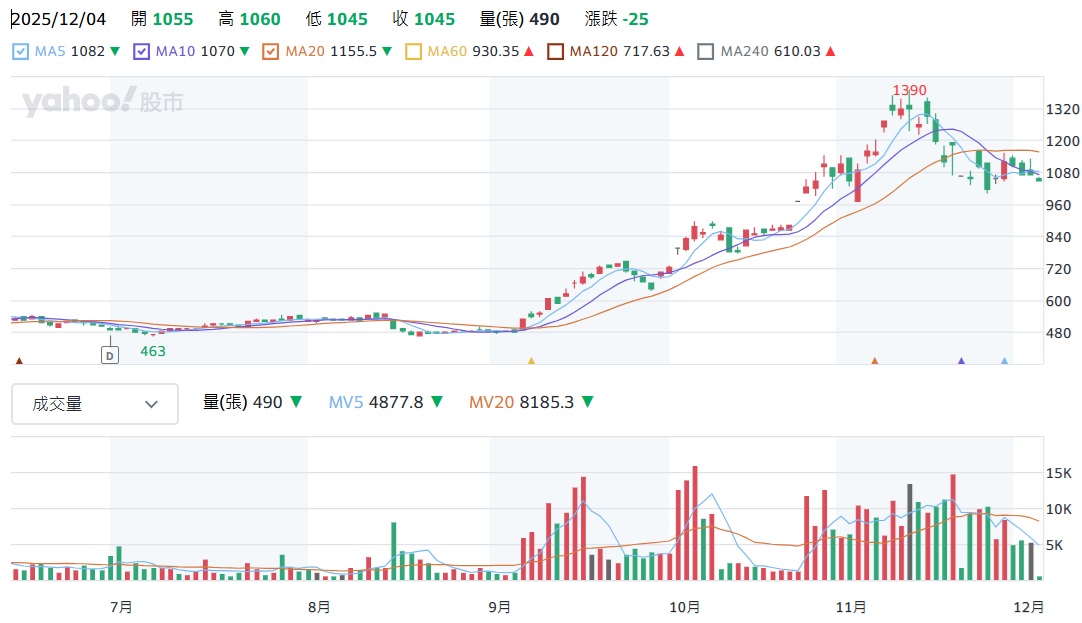The height and width of the screenshot is (623, 1082).
Task: Check the MA120 checkbox
Action: point(555,51)
